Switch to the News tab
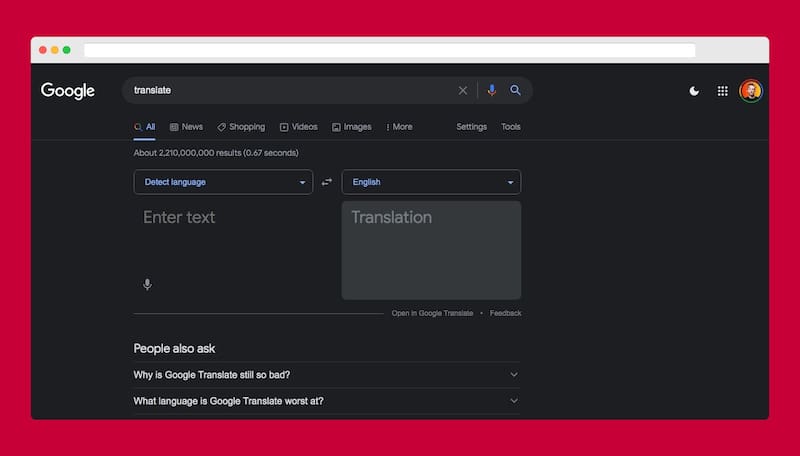The width and height of the screenshot is (800, 456). pos(187,127)
